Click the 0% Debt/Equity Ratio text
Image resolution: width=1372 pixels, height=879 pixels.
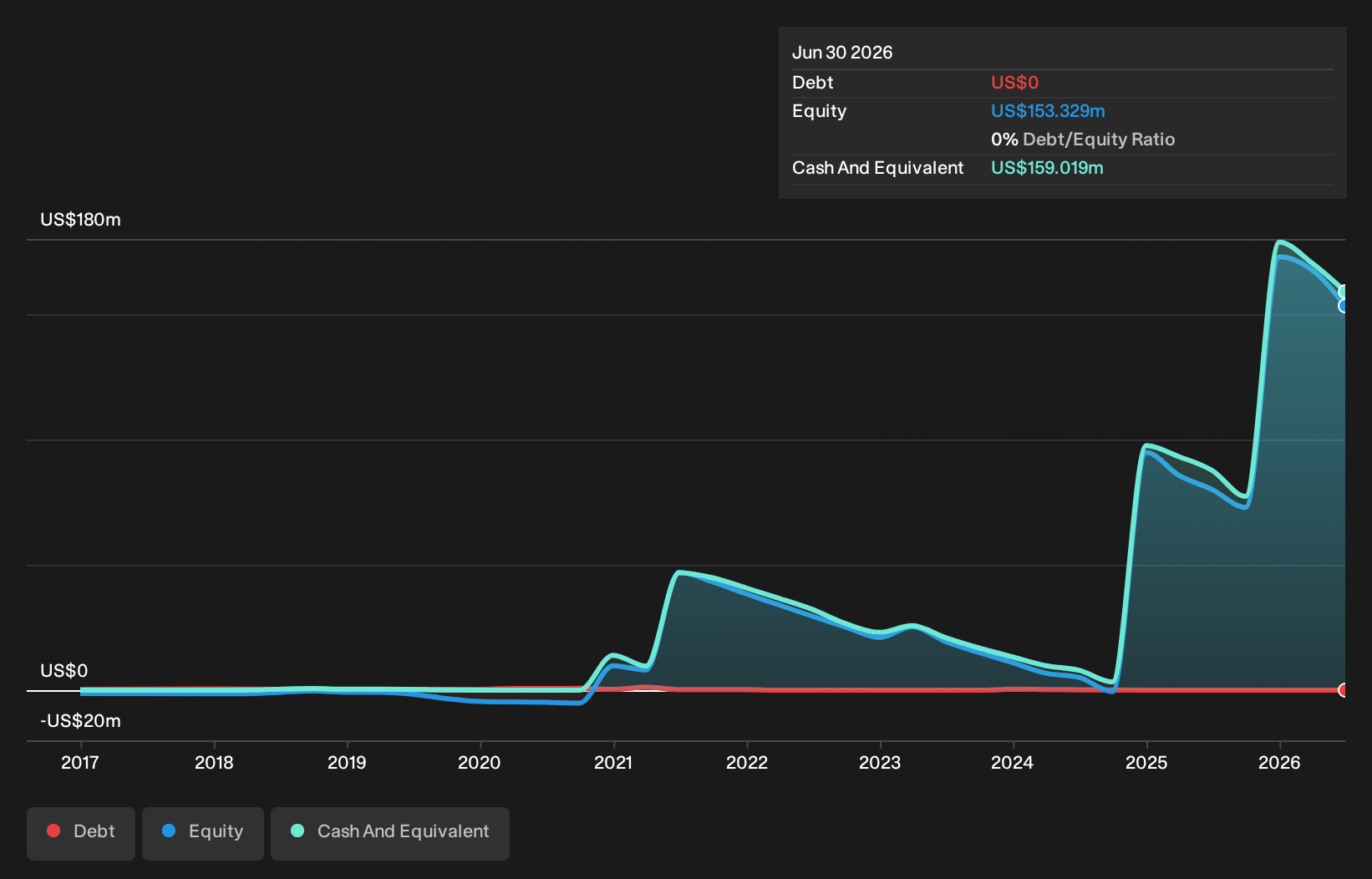pos(1083,140)
